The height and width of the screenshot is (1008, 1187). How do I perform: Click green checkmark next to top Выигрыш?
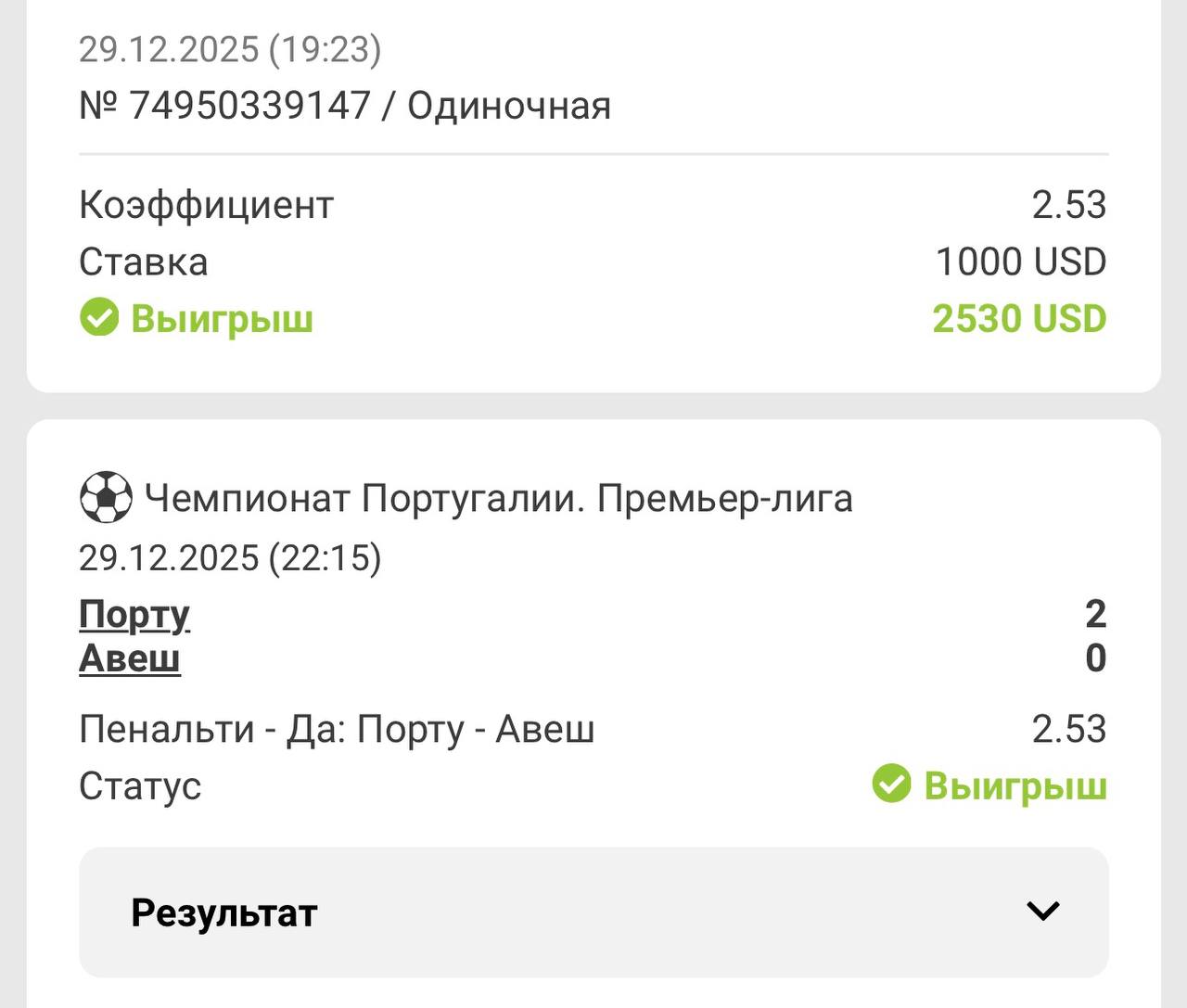(99, 318)
